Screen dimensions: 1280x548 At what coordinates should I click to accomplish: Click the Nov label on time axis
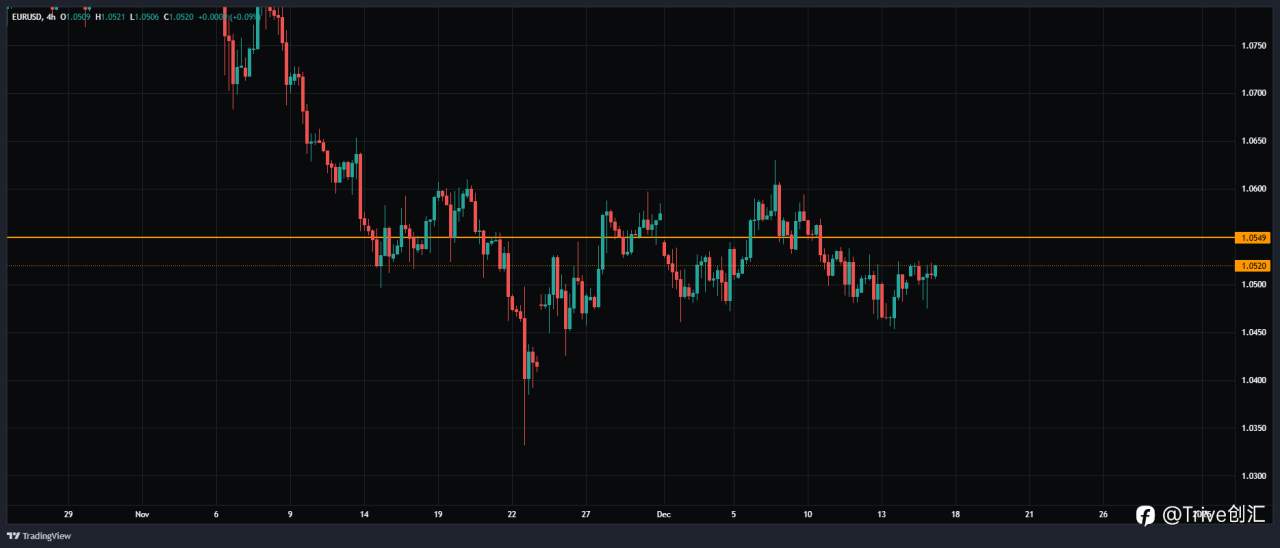[141, 514]
